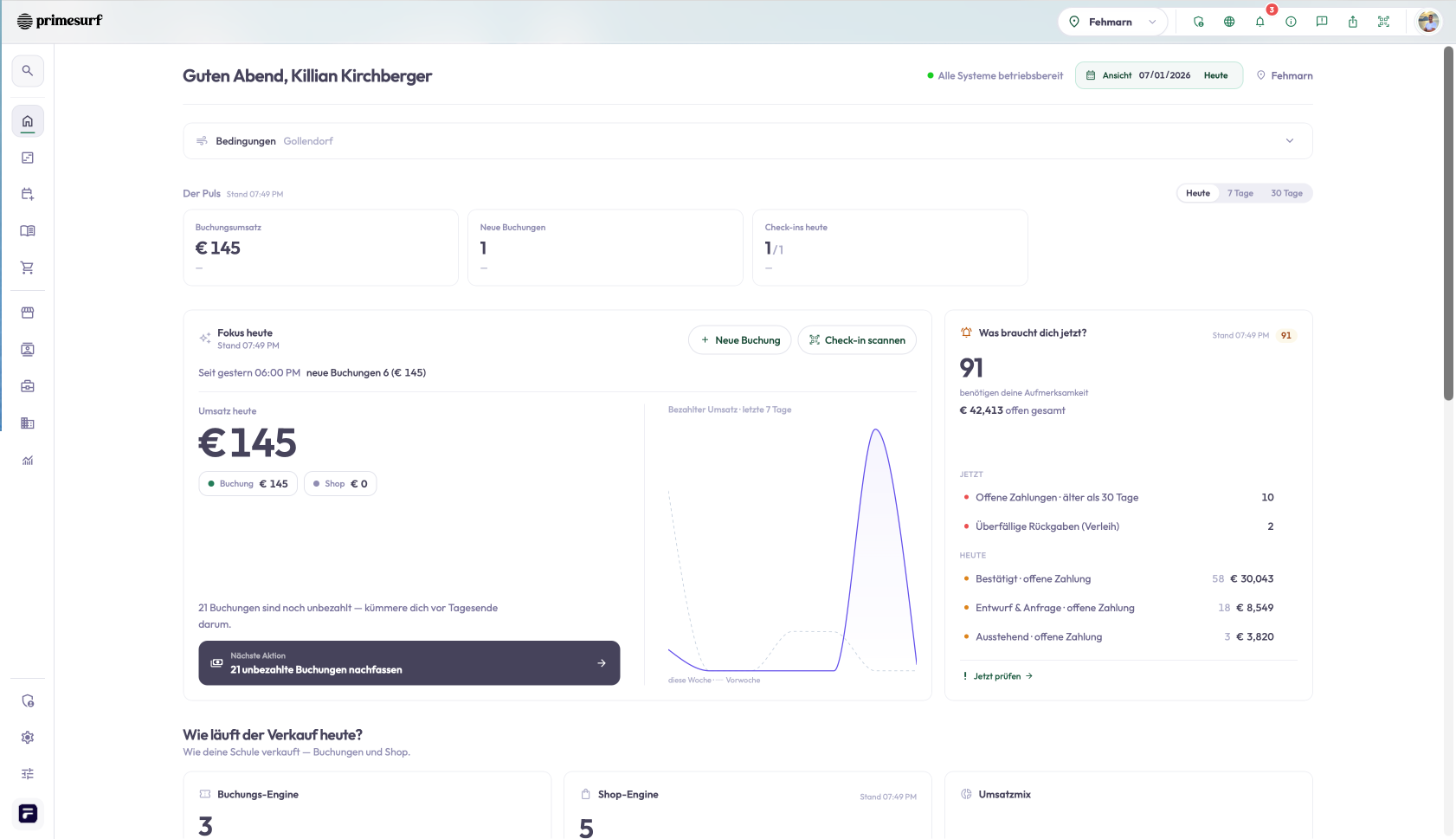Image resolution: width=1456 pixels, height=839 pixels.
Task: Click the Neue Buchung button
Action: pos(740,340)
